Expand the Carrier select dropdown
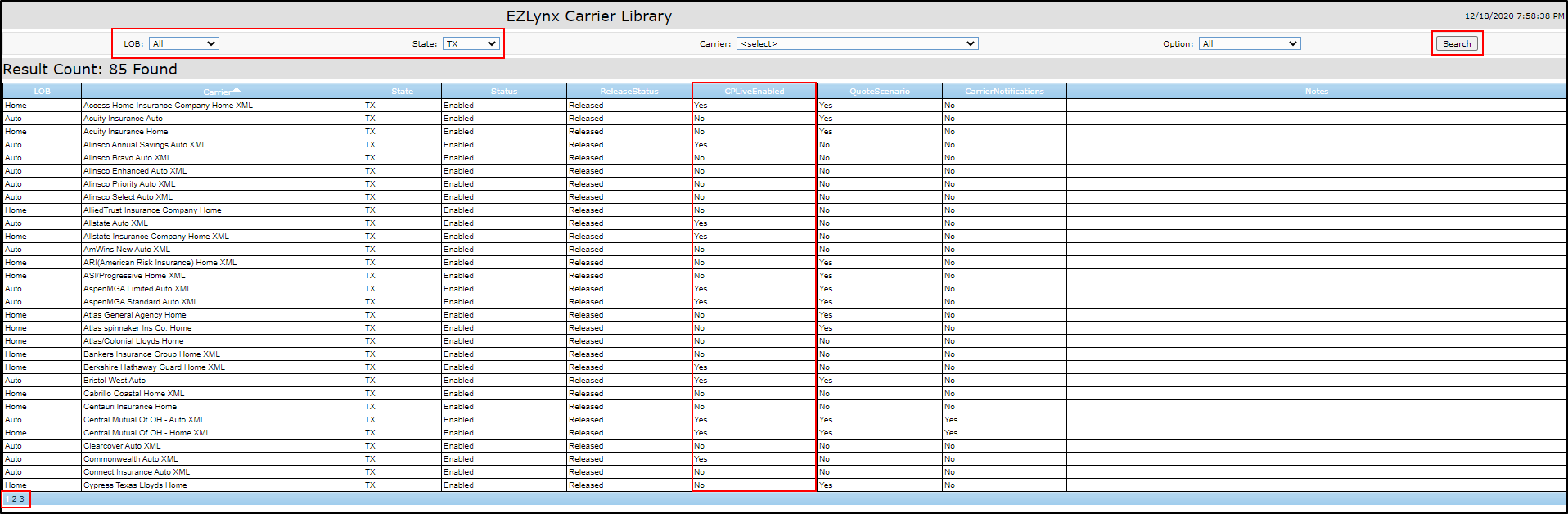 857,43
